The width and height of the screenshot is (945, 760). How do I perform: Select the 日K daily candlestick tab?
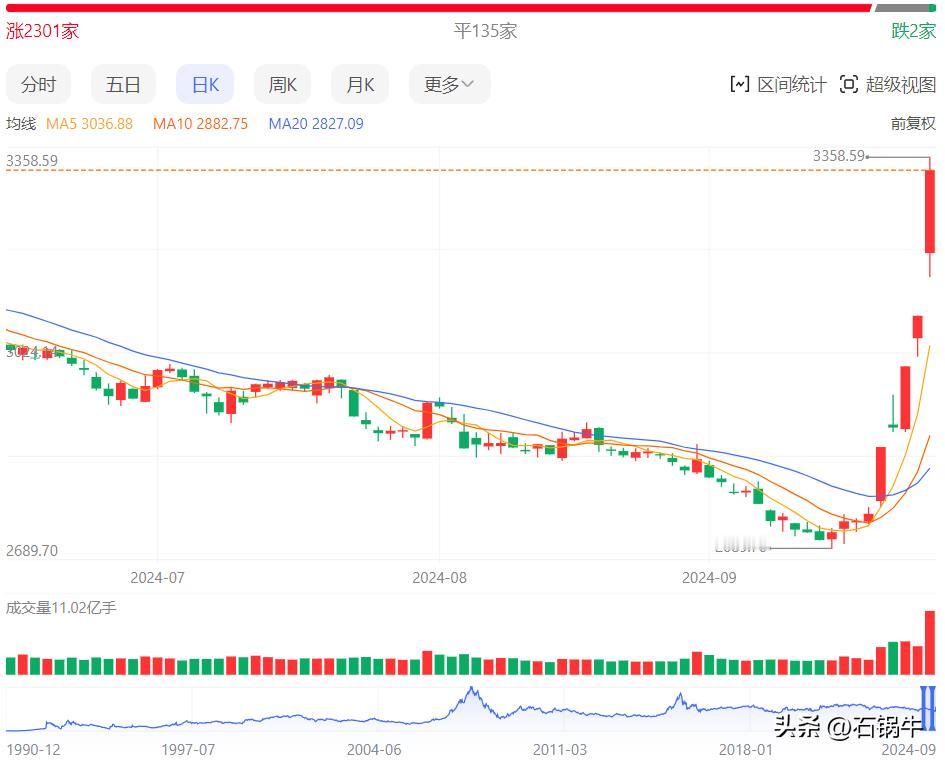click(205, 84)
